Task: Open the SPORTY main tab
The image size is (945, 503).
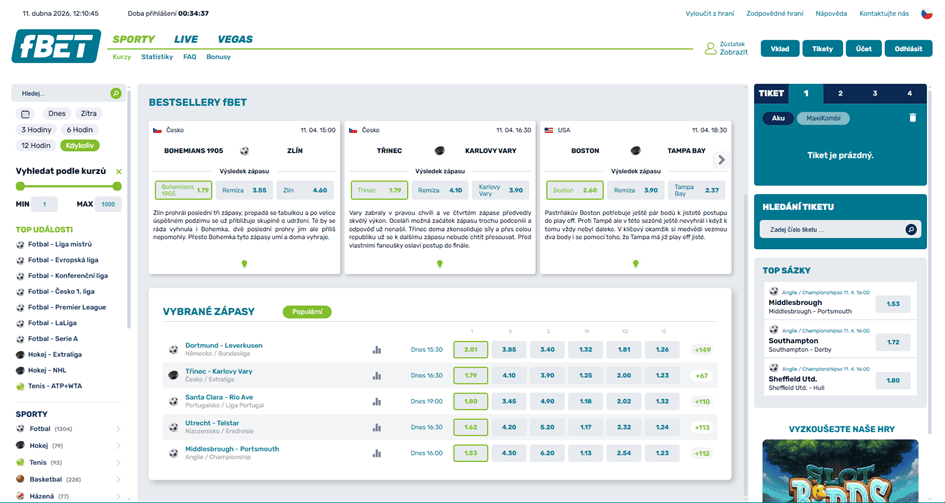Action: pos(134,39)
